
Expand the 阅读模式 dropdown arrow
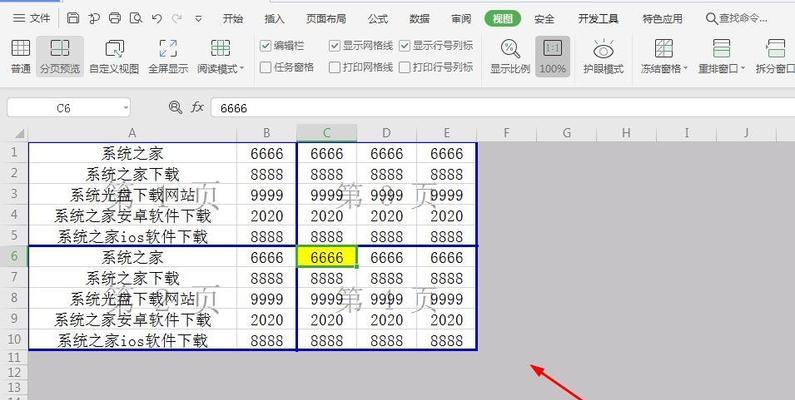point(242,68)
